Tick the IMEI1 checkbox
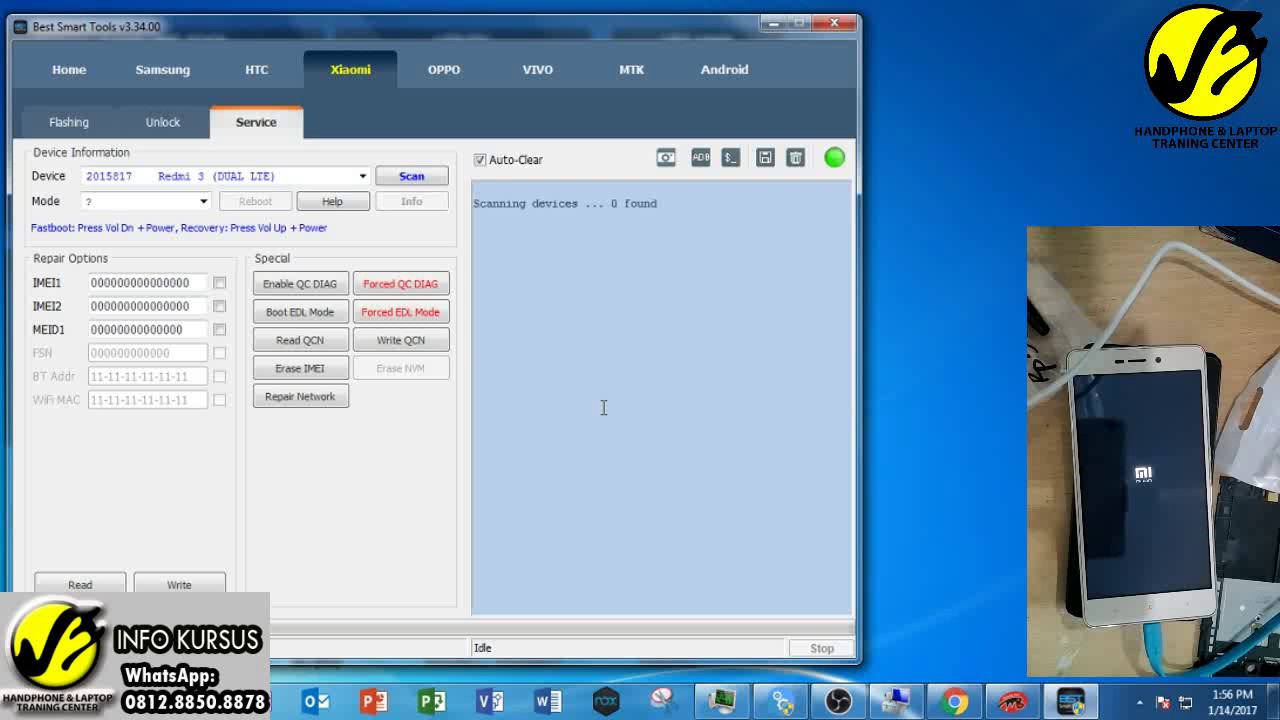 click(219, 283)
